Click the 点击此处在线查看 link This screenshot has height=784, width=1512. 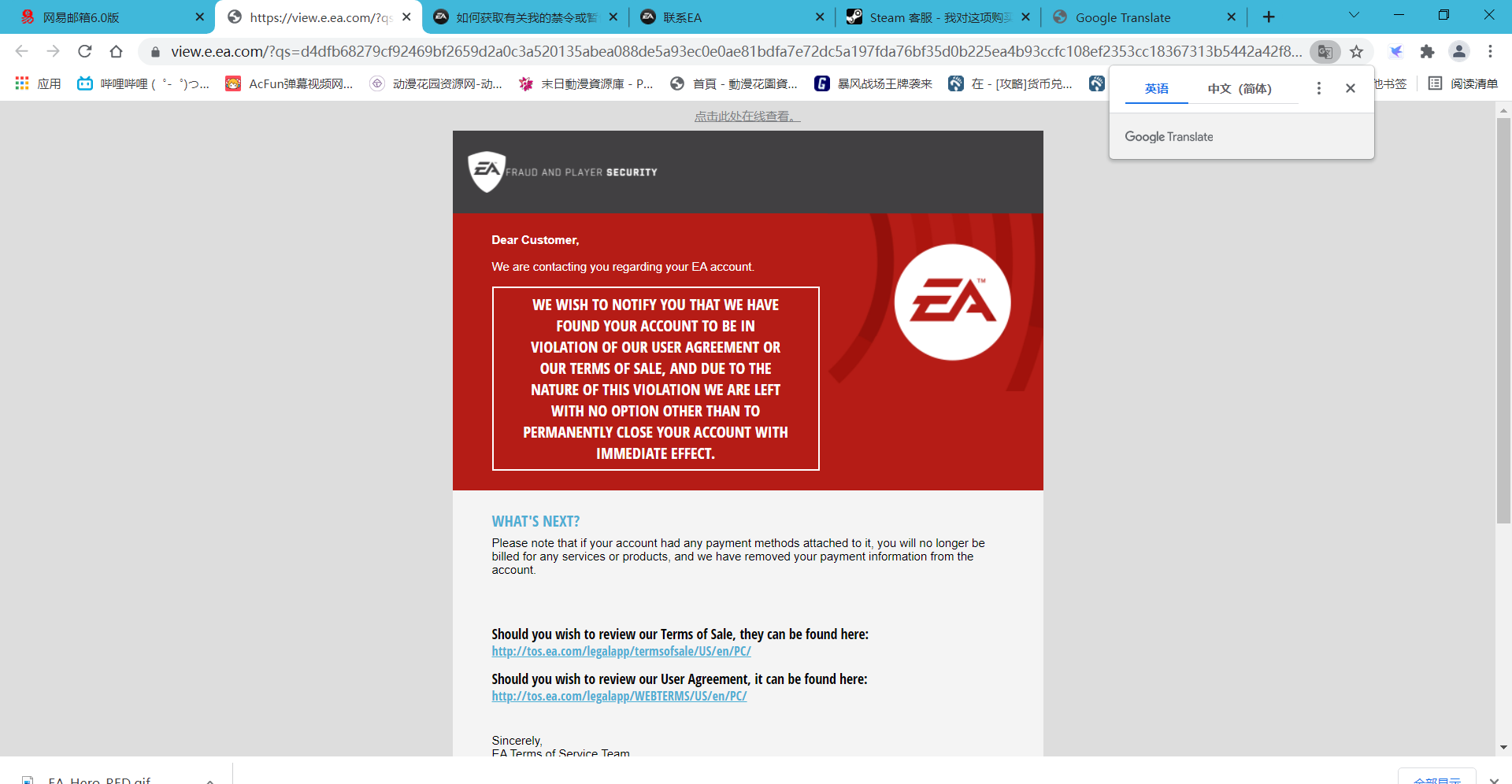tap(747, 116)
